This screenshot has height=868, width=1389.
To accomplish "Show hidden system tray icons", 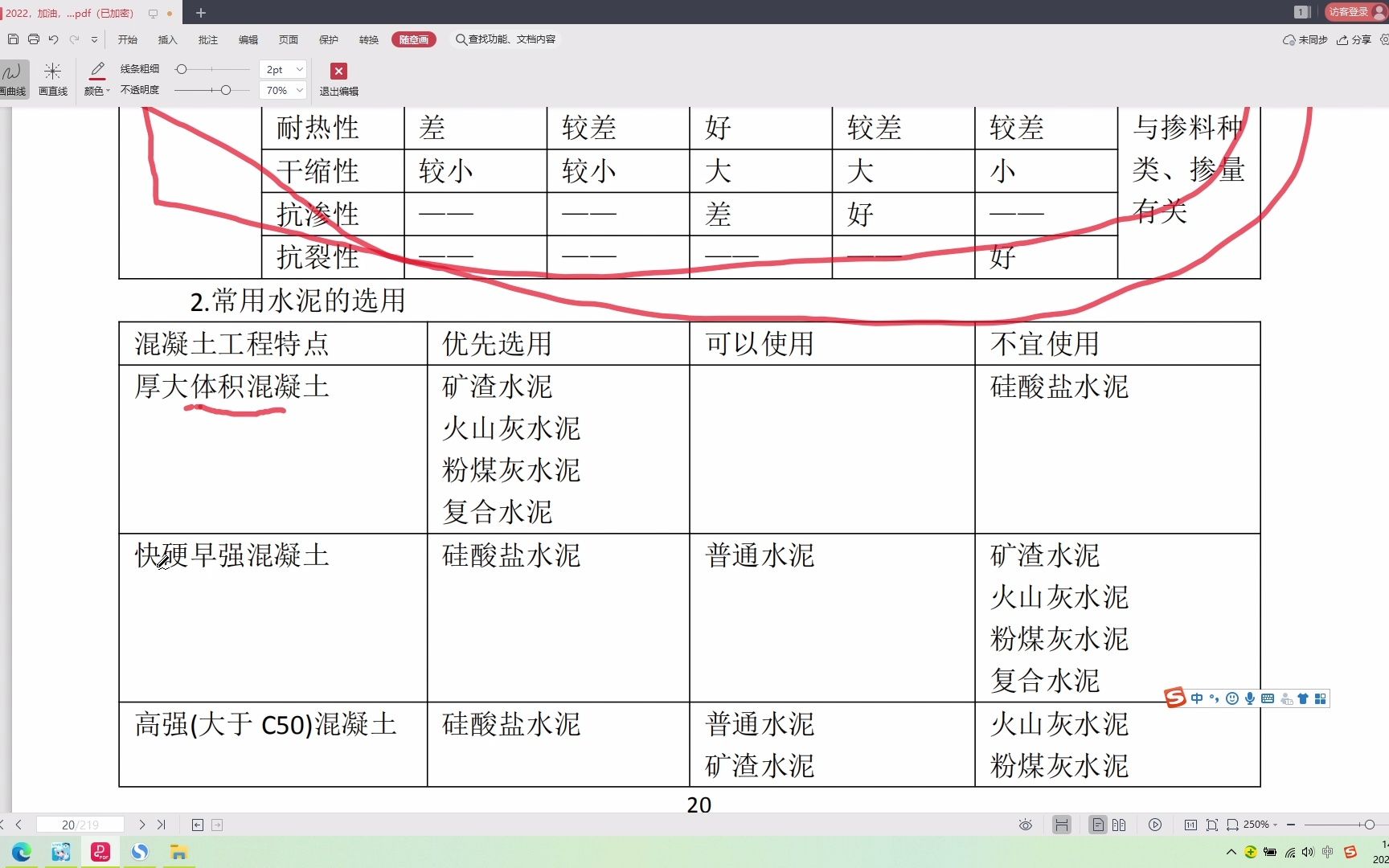I will tap(1231, 852).
